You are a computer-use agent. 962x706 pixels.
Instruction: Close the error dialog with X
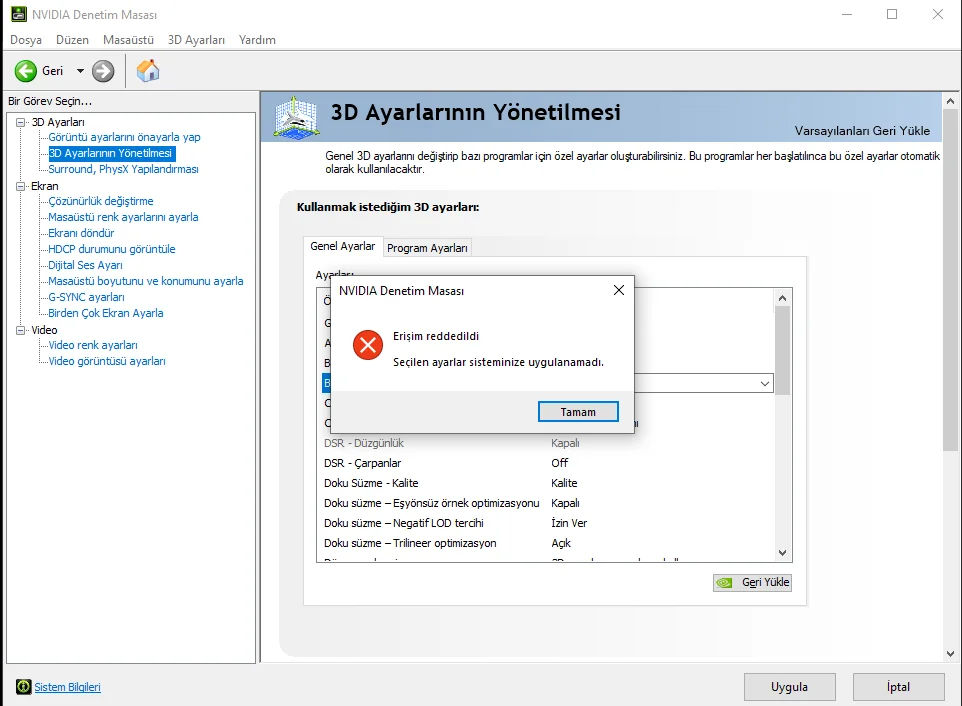(x=619, y=290)
